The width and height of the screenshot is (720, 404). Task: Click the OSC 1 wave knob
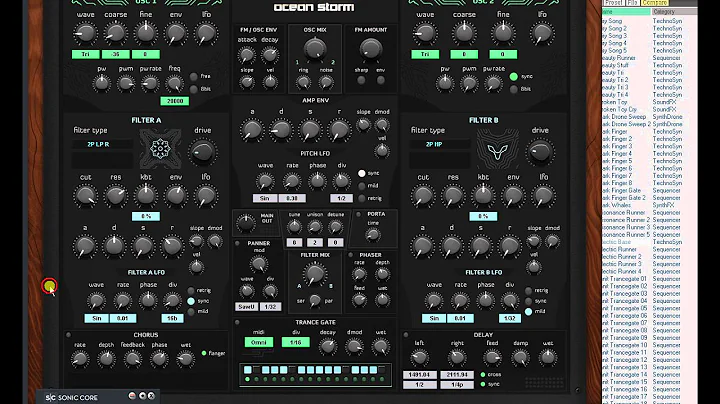[85, 34]
